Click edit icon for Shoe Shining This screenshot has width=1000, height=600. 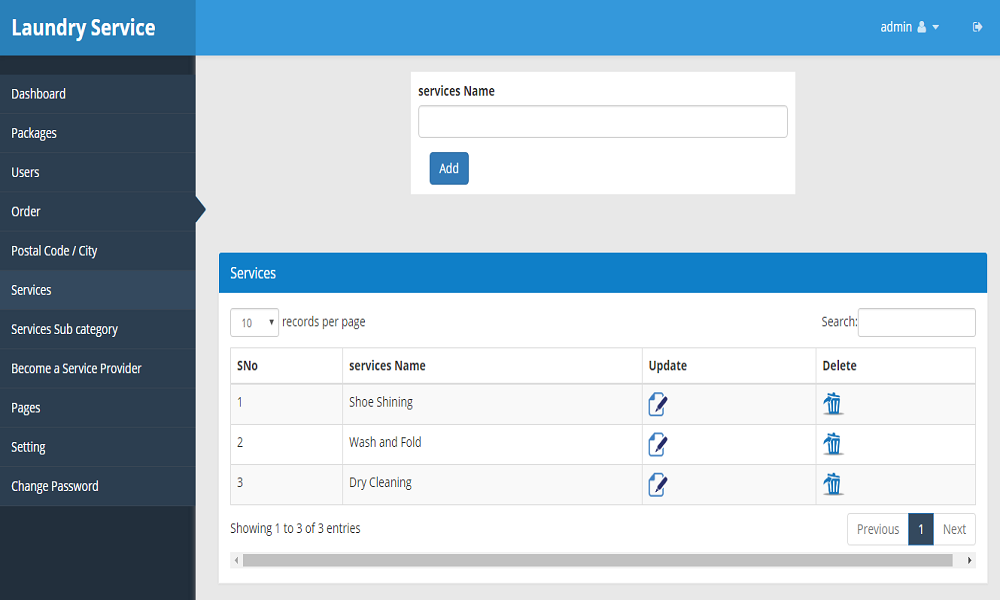[x=657, y=404]
